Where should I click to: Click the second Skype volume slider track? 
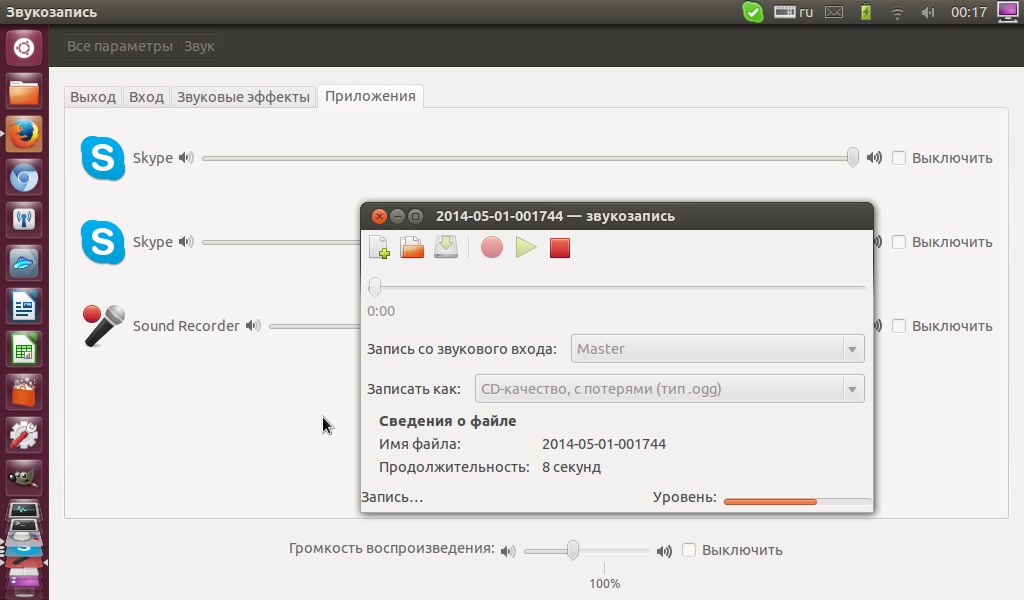(x=281, y=242)
